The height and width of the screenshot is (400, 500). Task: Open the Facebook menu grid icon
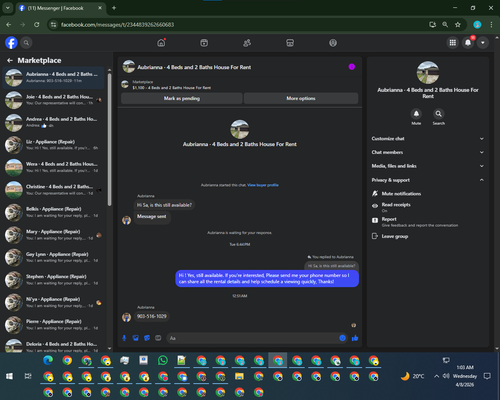[x=453, y=43]
